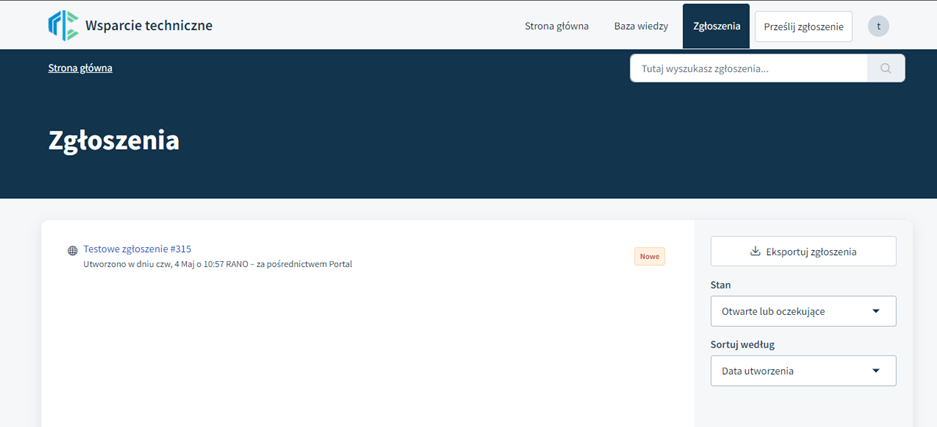Expand the Sortuj według dropdown Data utworzenia
The height and width of the screenshot is (427, 937).
tap(803, 371)
